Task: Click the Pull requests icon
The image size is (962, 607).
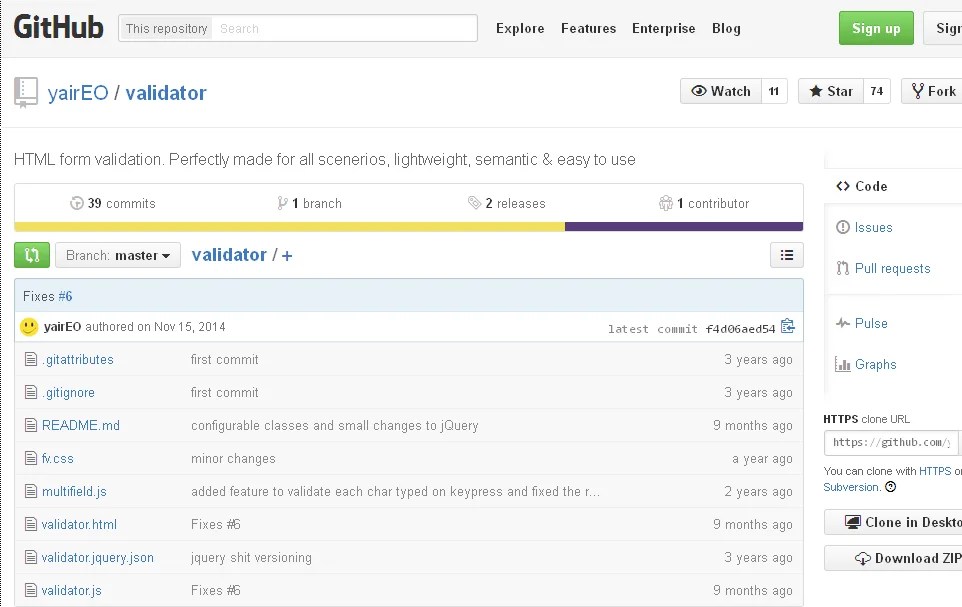Action: pyautogui.click(x=843, y=268)
